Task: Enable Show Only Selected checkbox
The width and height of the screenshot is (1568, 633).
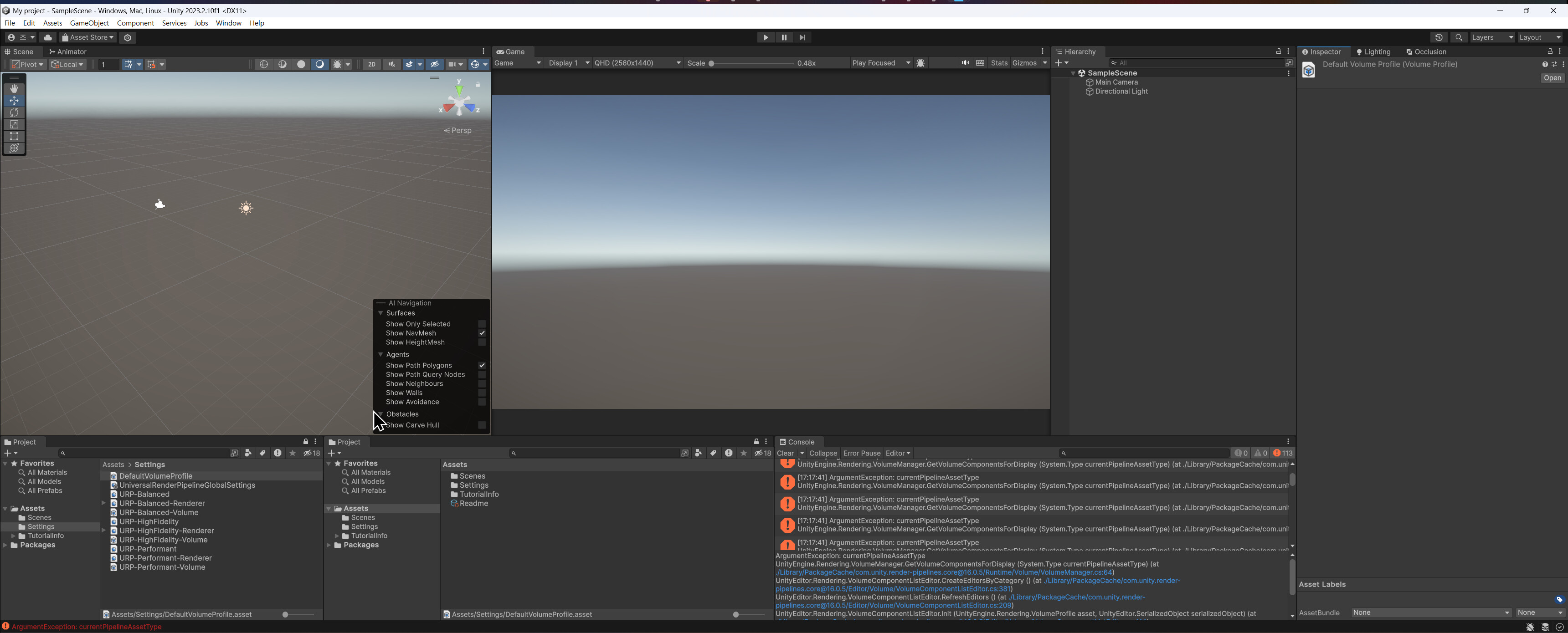Action: tap(482, 324)
